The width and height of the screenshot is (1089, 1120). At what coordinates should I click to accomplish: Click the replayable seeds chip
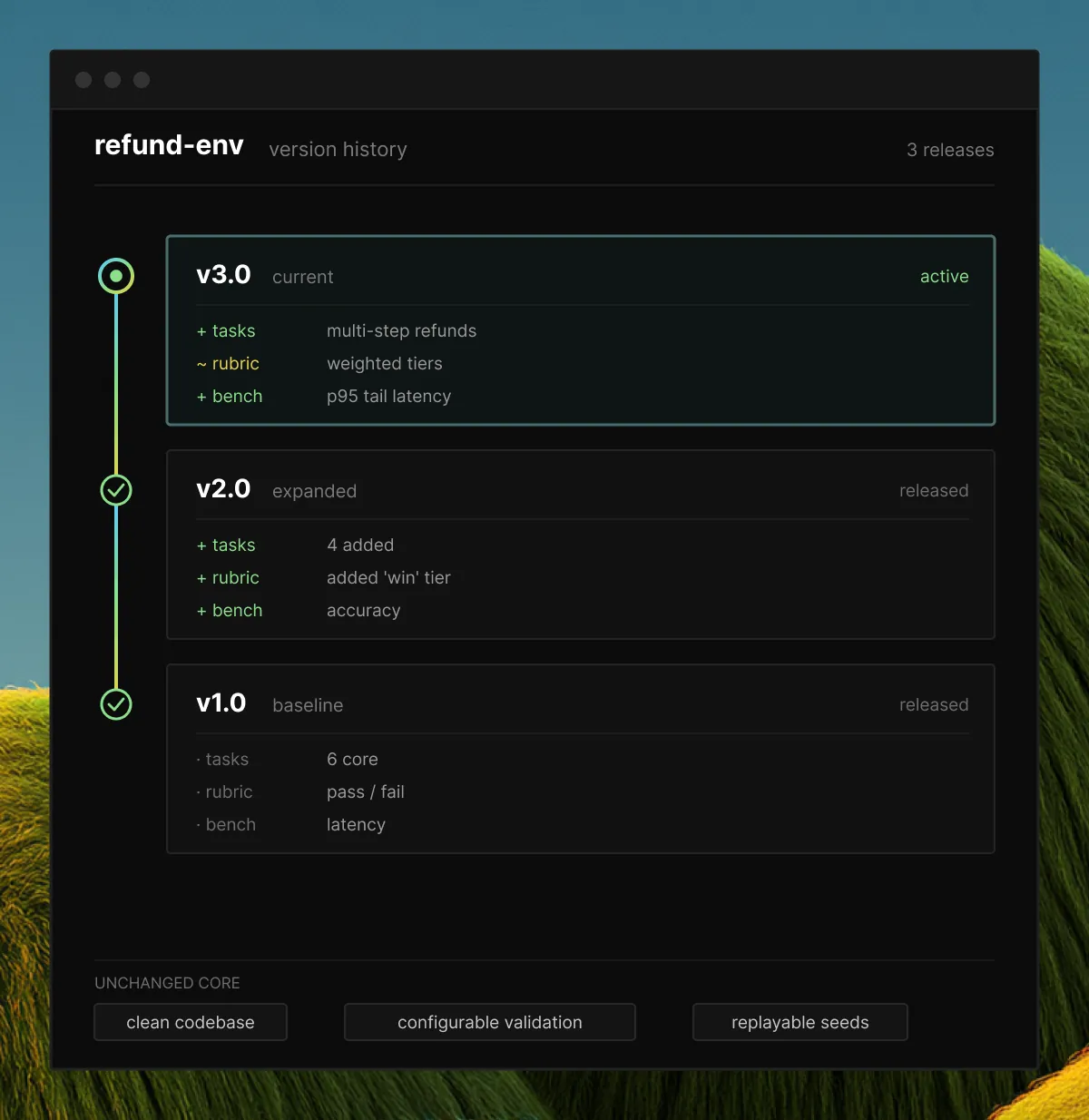[x=800, y=1022]
